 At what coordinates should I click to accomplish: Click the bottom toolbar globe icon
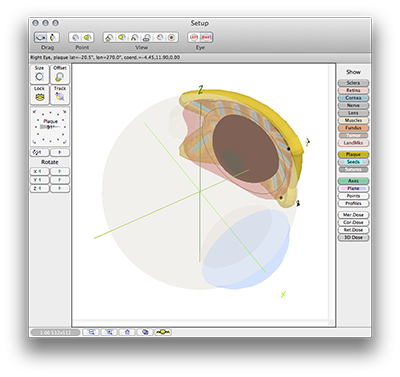click(x=145, y=332)
